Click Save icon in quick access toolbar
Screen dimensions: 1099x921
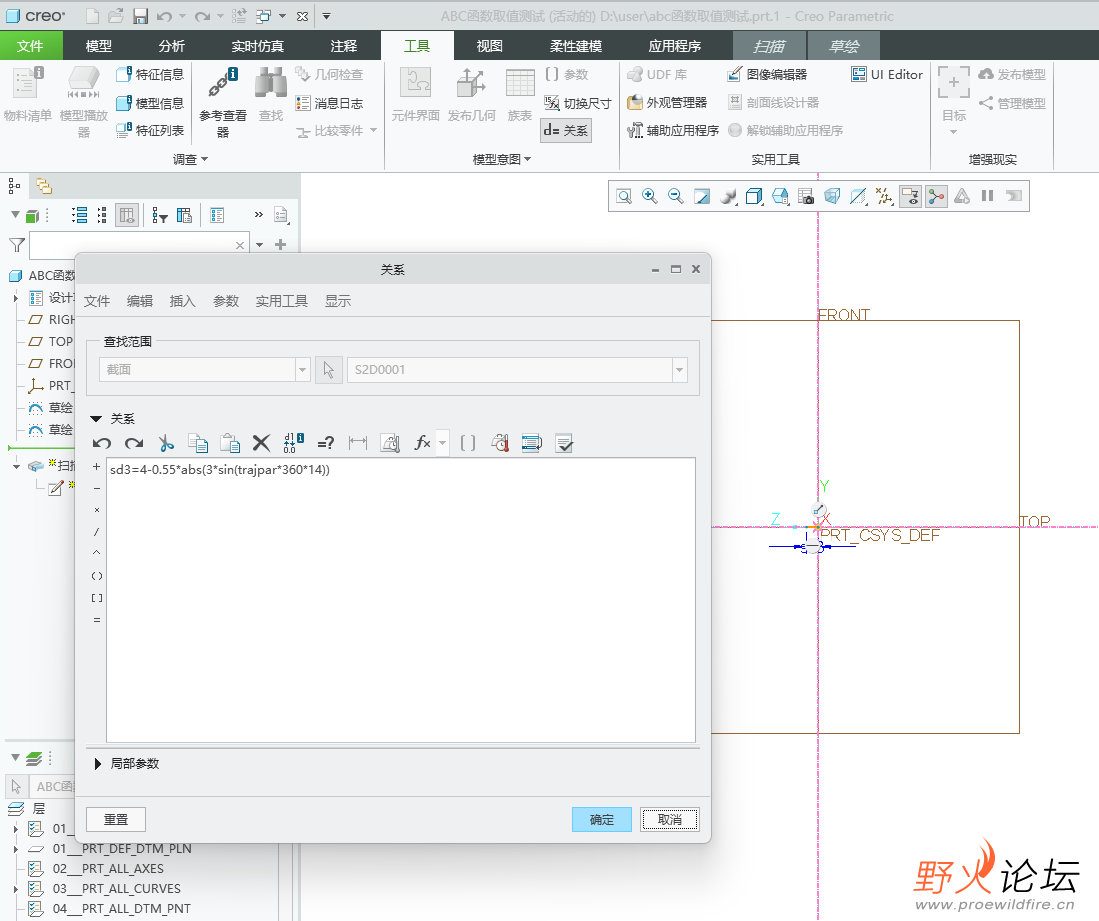tap(140, 16)
